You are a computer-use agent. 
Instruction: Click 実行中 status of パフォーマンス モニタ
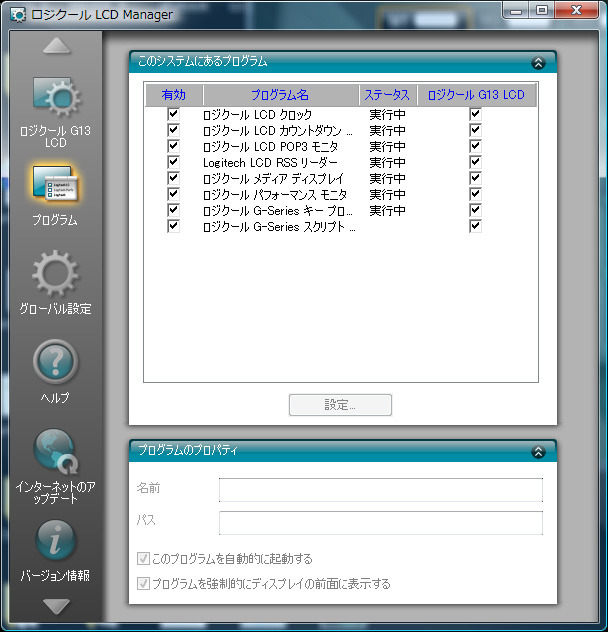(x=387, y=195)
